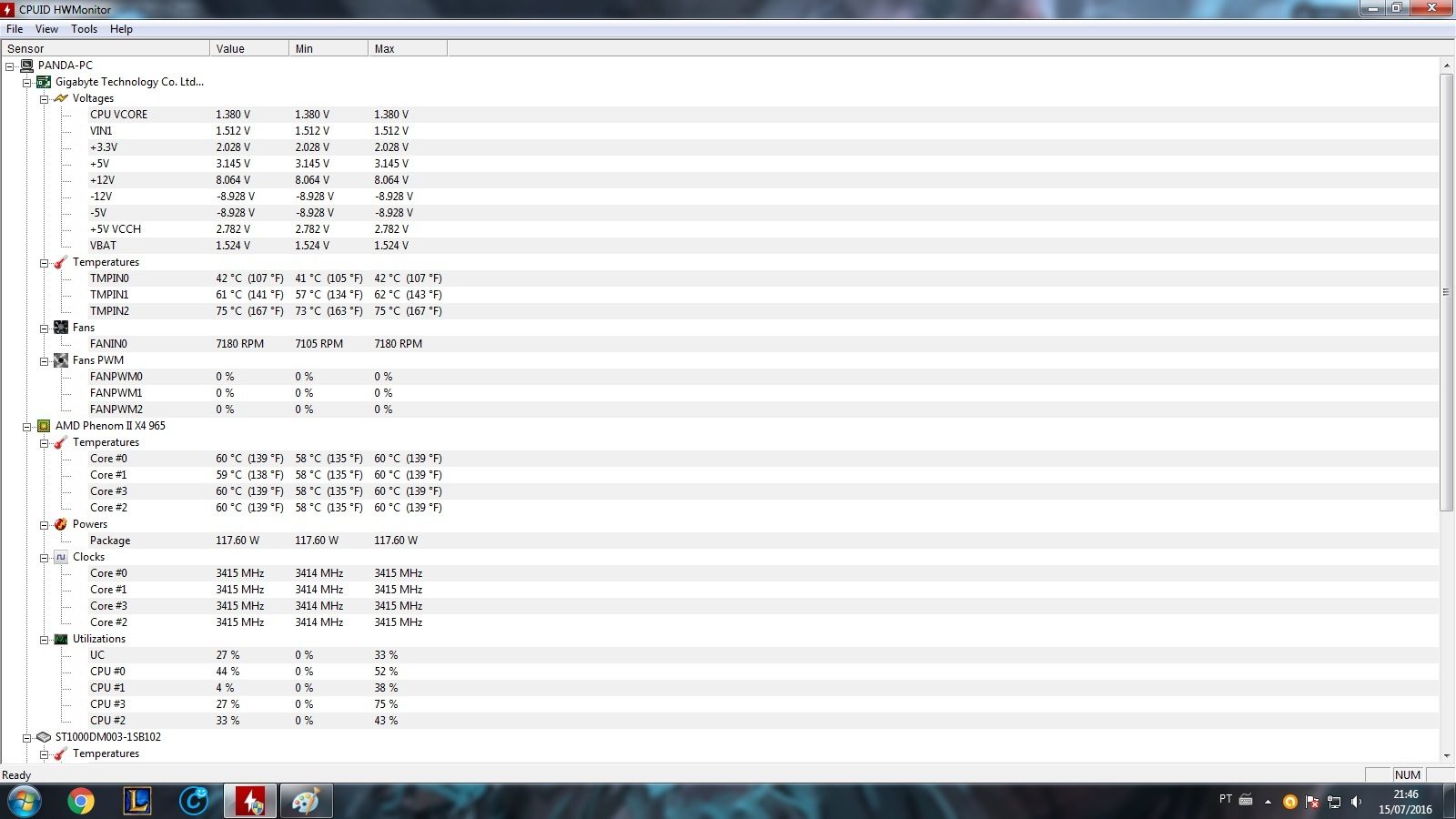This screenshot has height=819, width=1456.
Task: Open the Tools menu
Action: tap(84, 29)
